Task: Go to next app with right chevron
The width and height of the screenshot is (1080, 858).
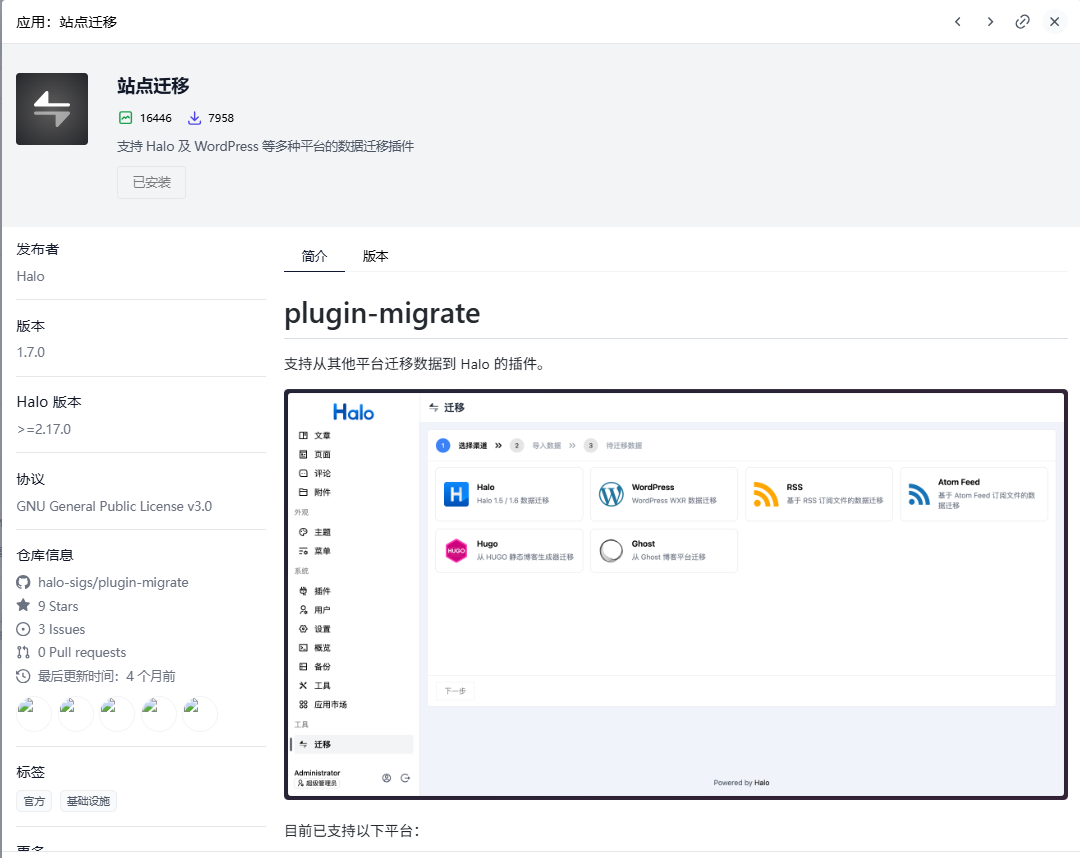Action: (990, 21)
